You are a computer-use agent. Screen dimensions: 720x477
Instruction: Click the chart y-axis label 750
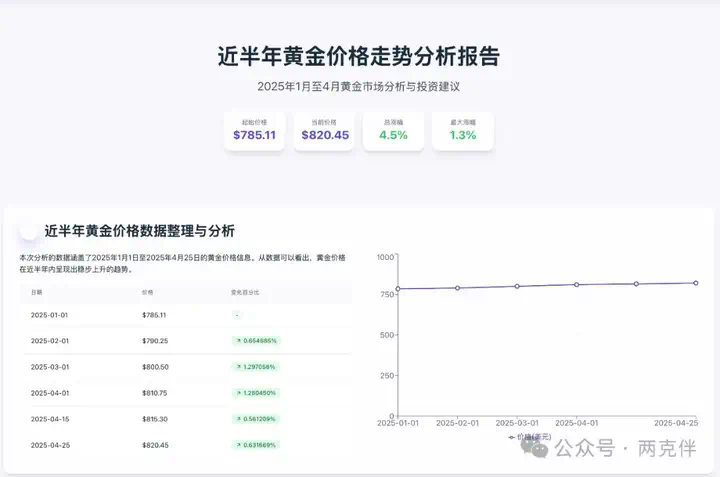387,294
